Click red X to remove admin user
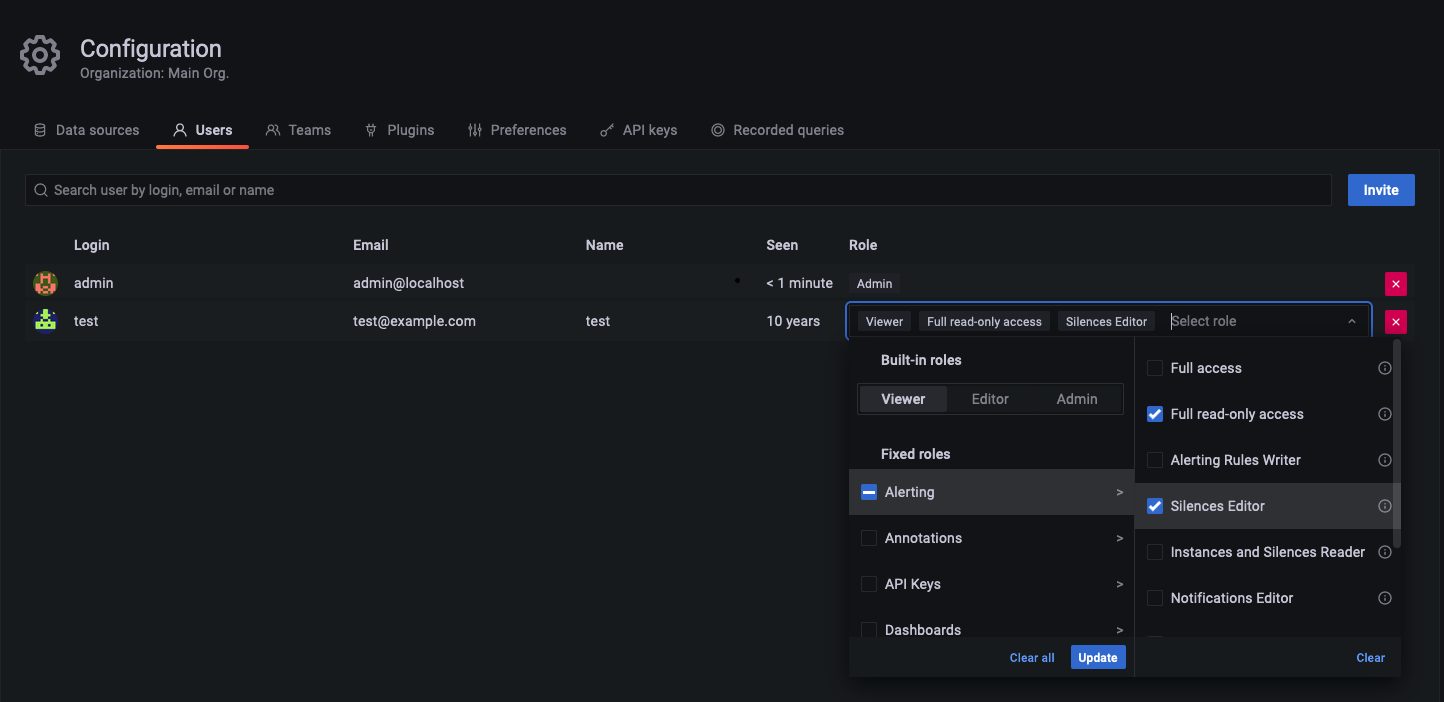Viewport: 1444px width, 702px height. pyautogui.click(x=1396, y=283)
